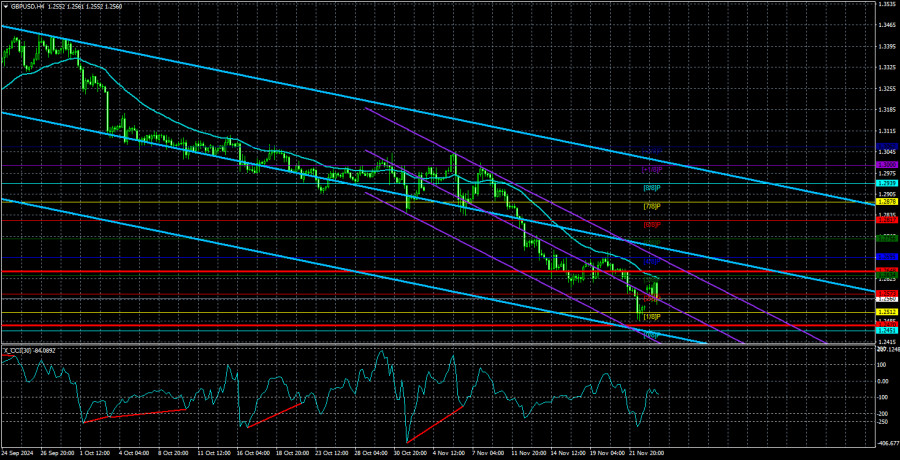Click the [7/8]P Murray level label
The height and width of the screenshot is (460, 900).
point(651,206)
